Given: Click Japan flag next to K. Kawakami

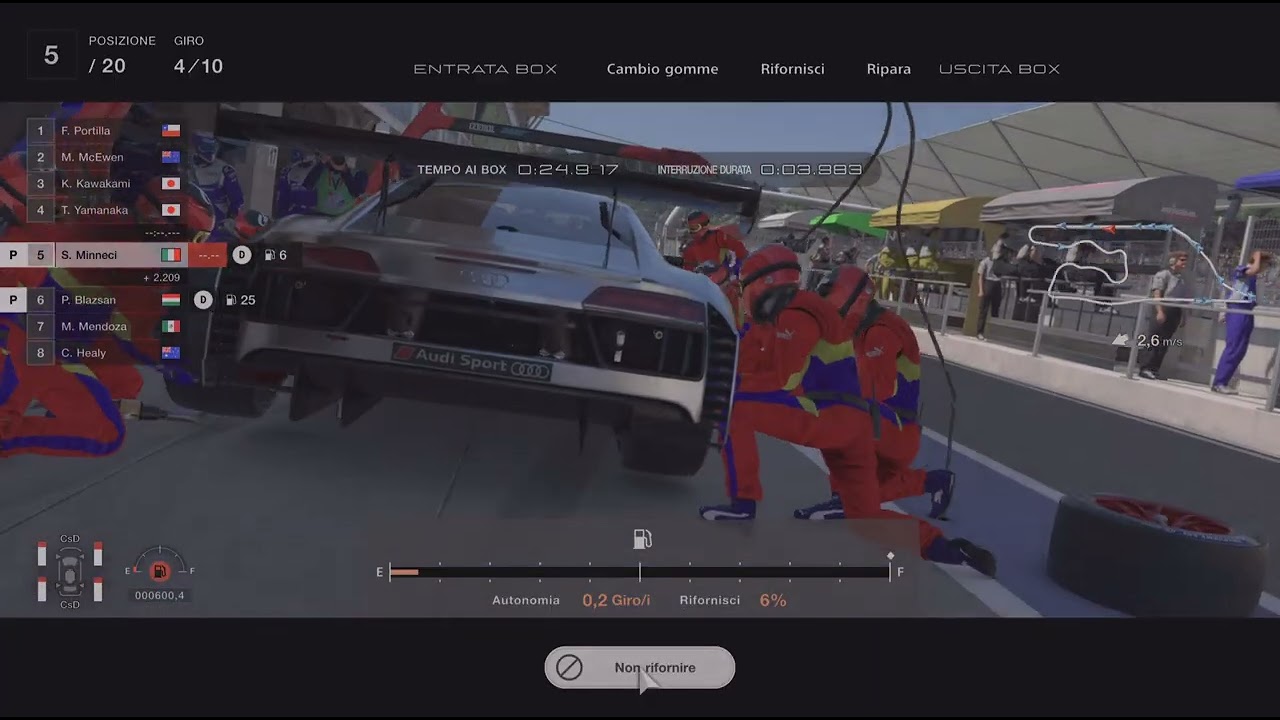Looking at the screenshot, I should (x=171, y=184).
